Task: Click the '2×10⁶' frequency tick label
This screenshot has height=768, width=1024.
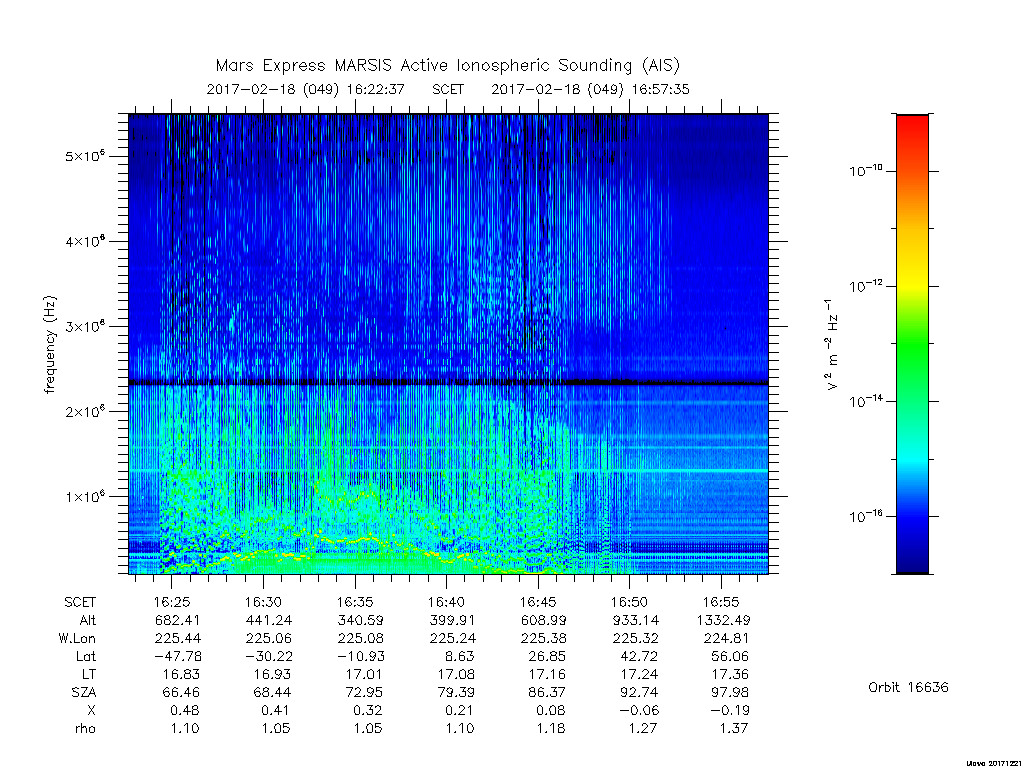Action: click(x=85, y=411)
